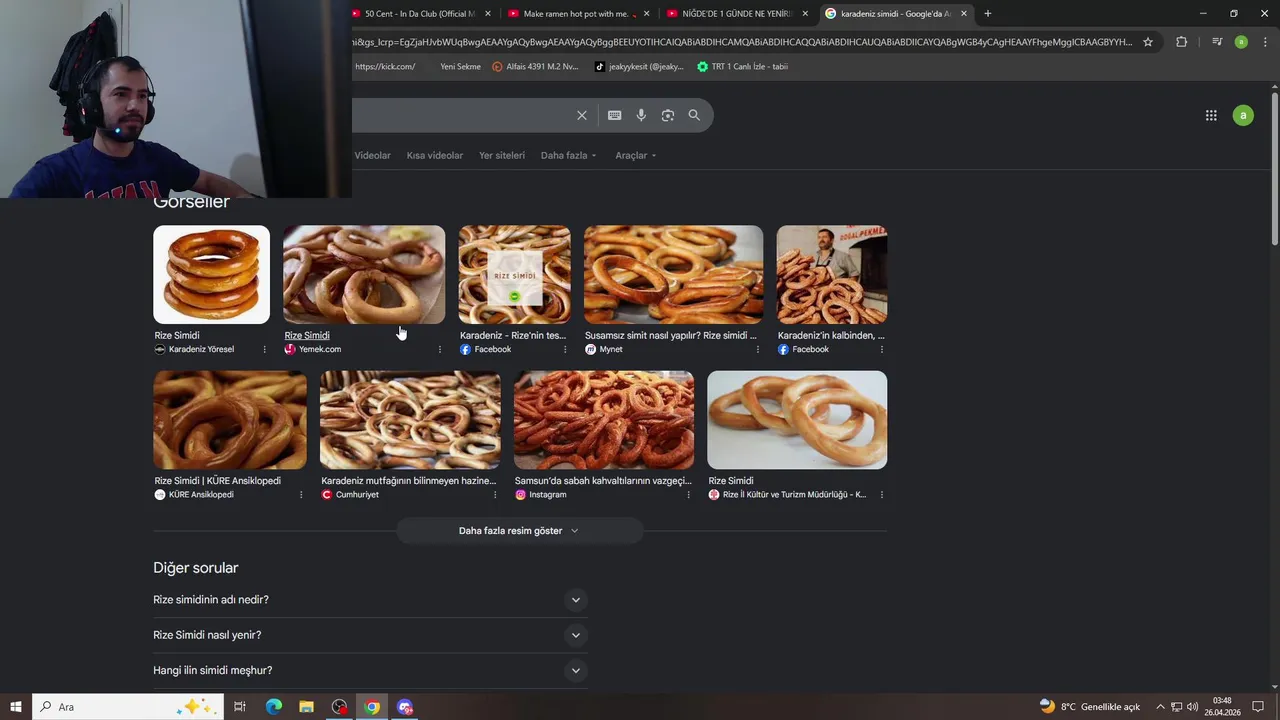The width and height of the screenshot is (1280, 720).
Task: Select the Videolar search filter
Action: pos(372,155)
